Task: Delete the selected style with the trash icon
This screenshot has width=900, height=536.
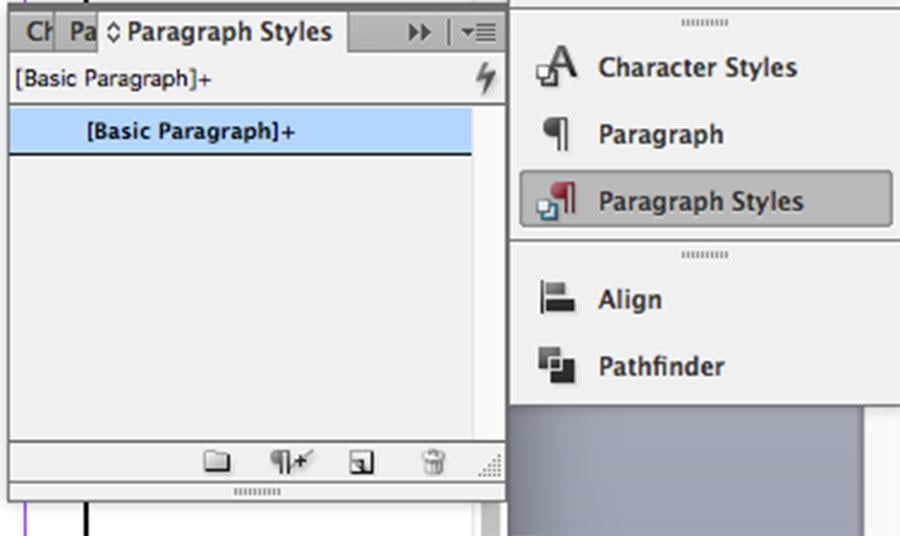Action: 432,462
